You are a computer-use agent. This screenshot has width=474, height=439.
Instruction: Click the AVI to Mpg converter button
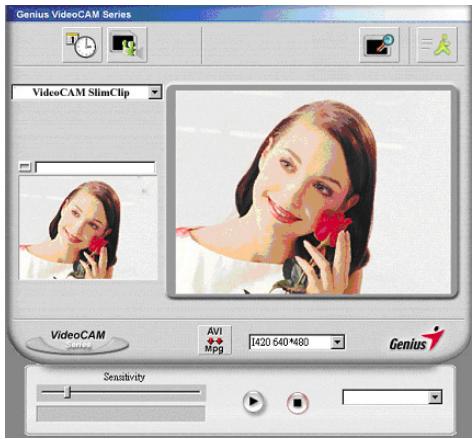point(215,340)
